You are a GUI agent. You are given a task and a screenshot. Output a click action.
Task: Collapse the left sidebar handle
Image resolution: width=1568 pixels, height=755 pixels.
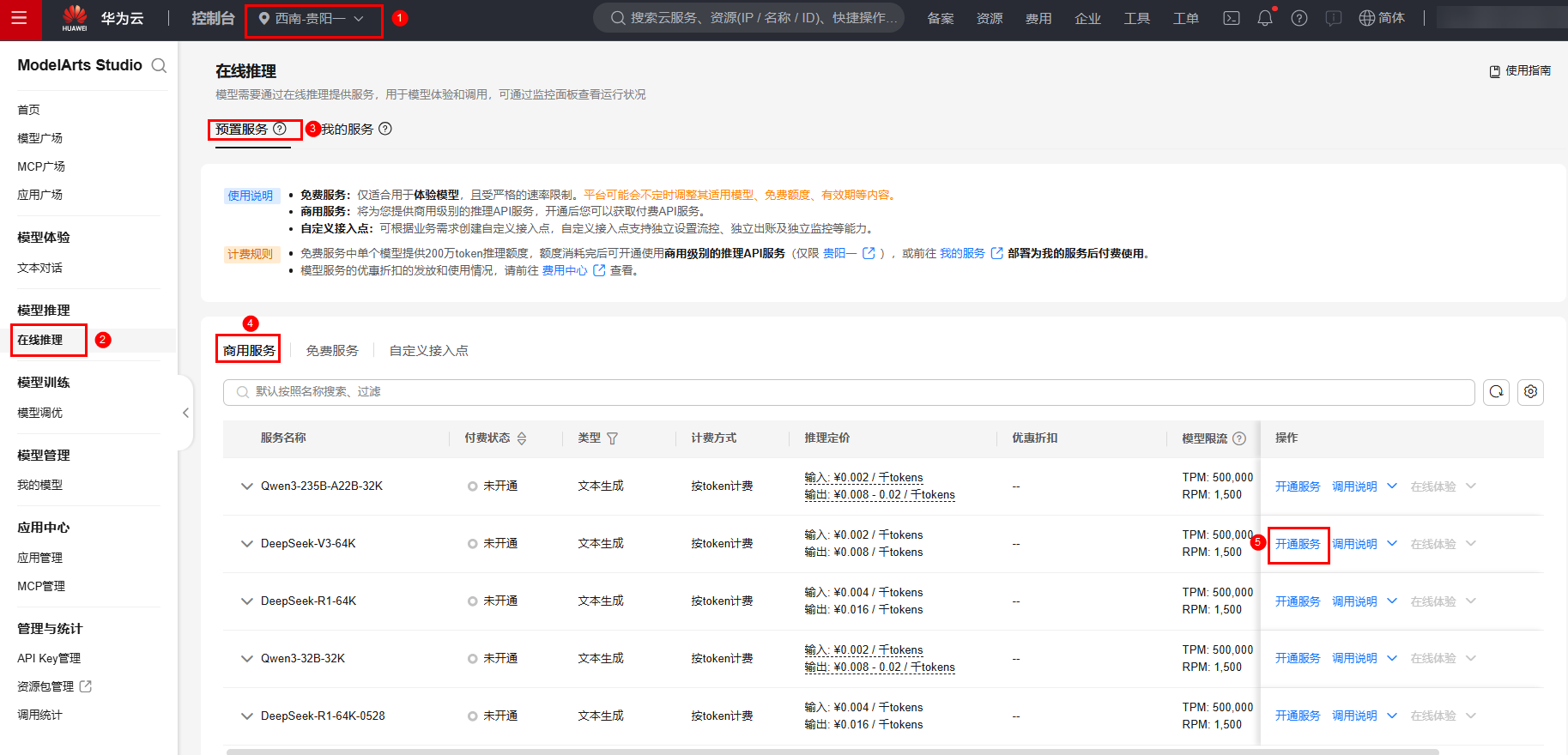pyautogui.click(x=185, y=413)
